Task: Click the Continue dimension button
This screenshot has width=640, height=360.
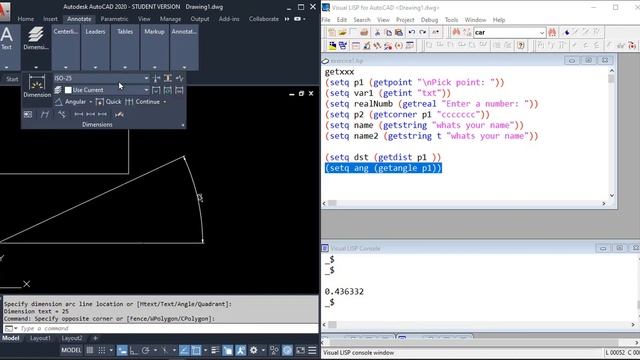Action: [x=143, y=102]
